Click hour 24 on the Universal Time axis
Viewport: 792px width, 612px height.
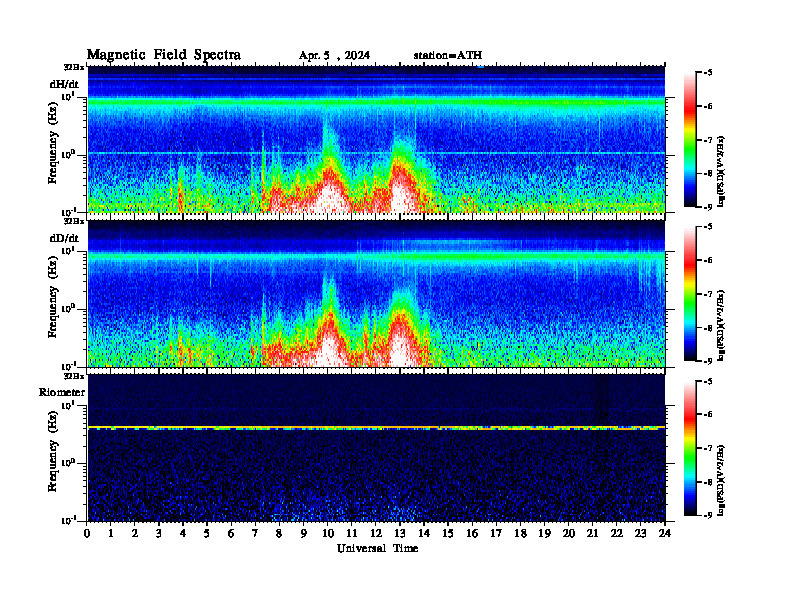(665, 534)
